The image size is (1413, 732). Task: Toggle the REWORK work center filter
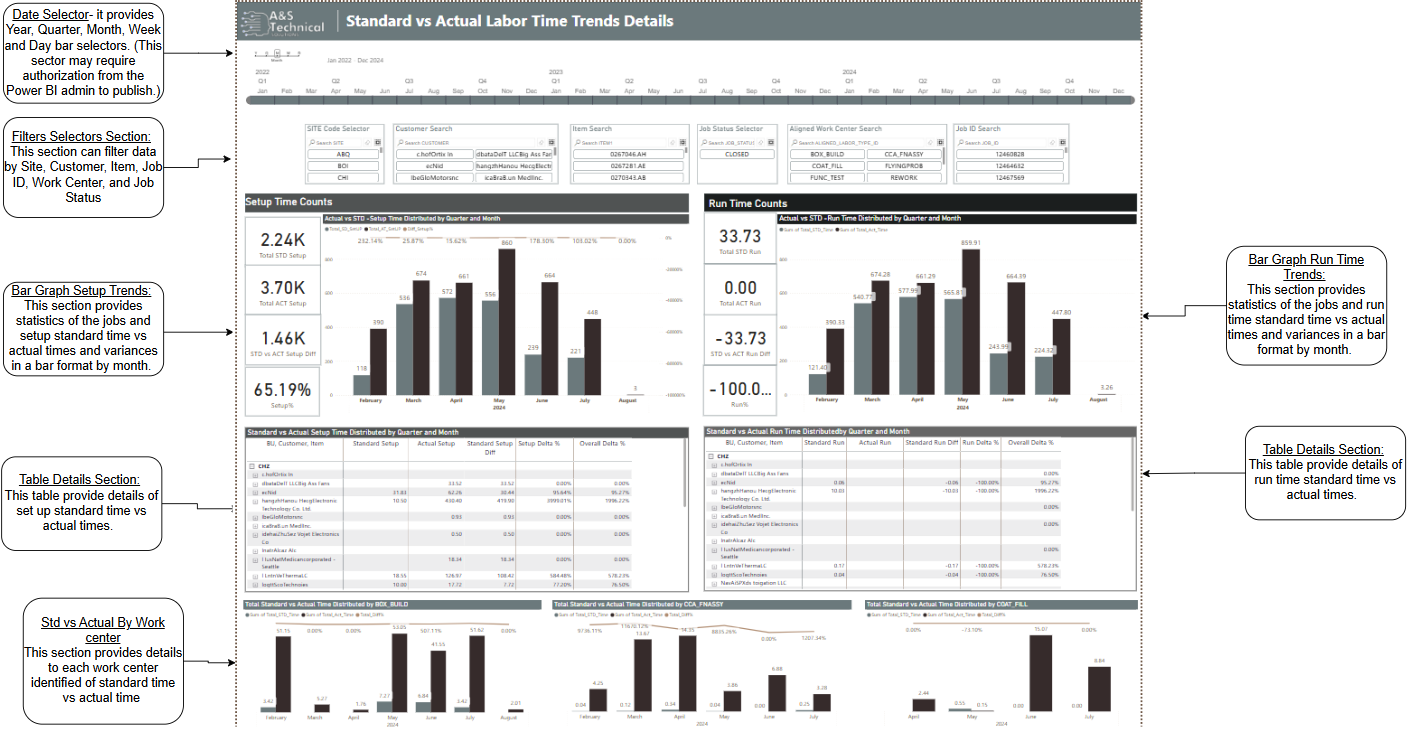pos(905,177)
